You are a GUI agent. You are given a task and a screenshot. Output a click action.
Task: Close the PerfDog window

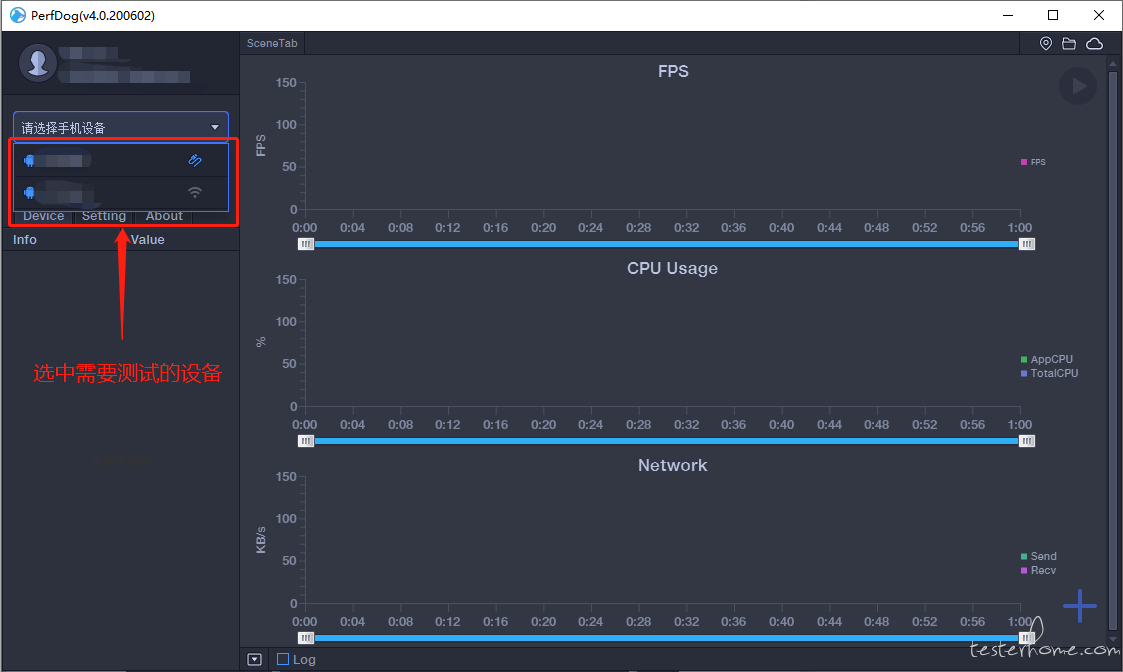(x=1099, y=15)
